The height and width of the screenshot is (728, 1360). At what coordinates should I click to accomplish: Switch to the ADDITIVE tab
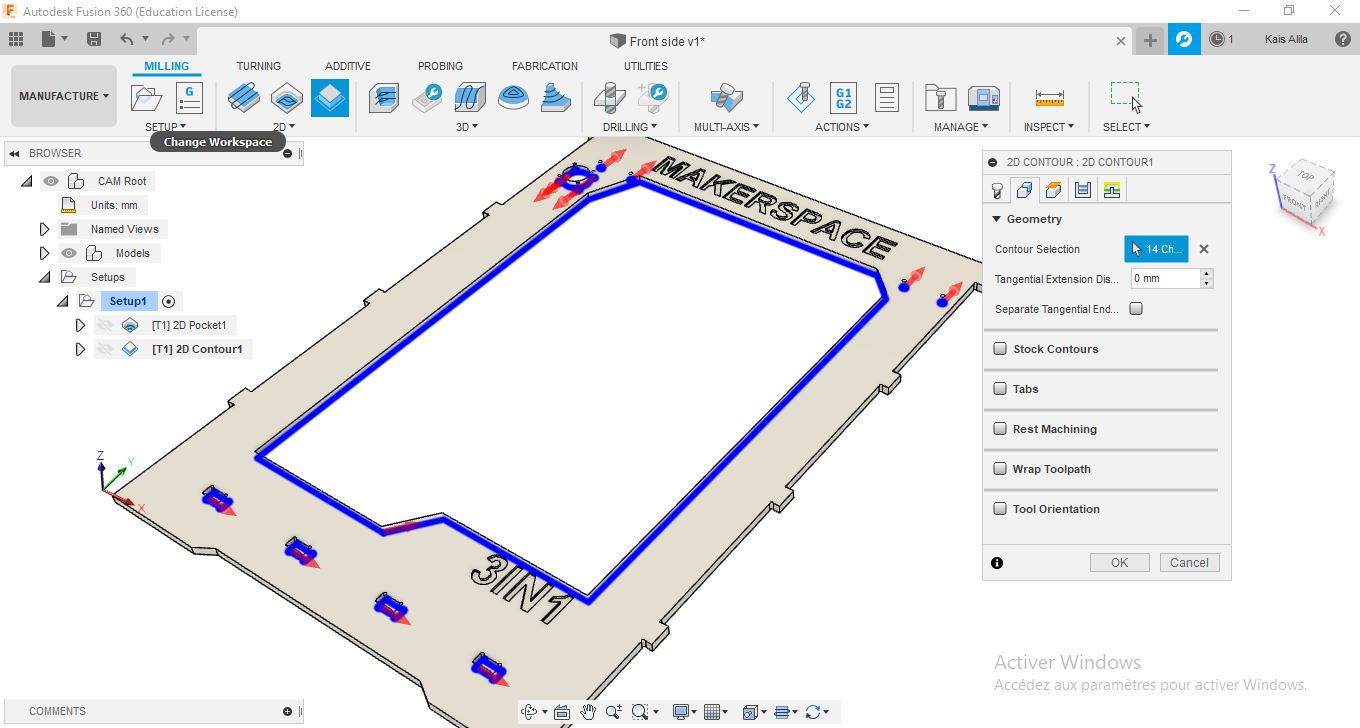[348, 66]
